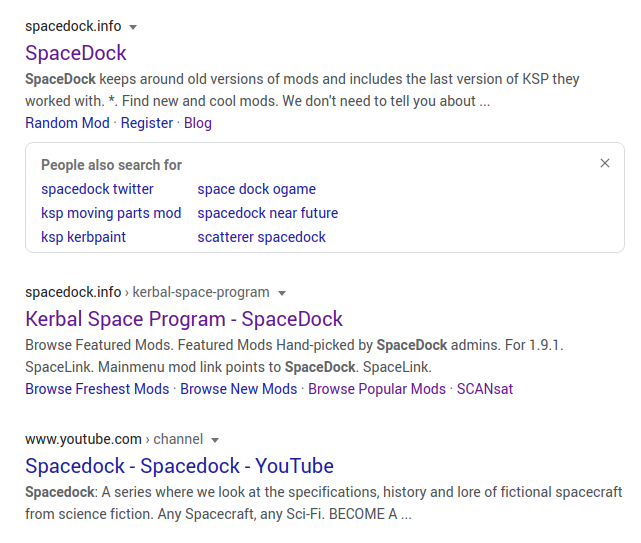Image resolution: width=641 pixels, height=543 pixels.
Task: Open dropdown arrow beside kerbal-space-program URL
Action: 282,293
